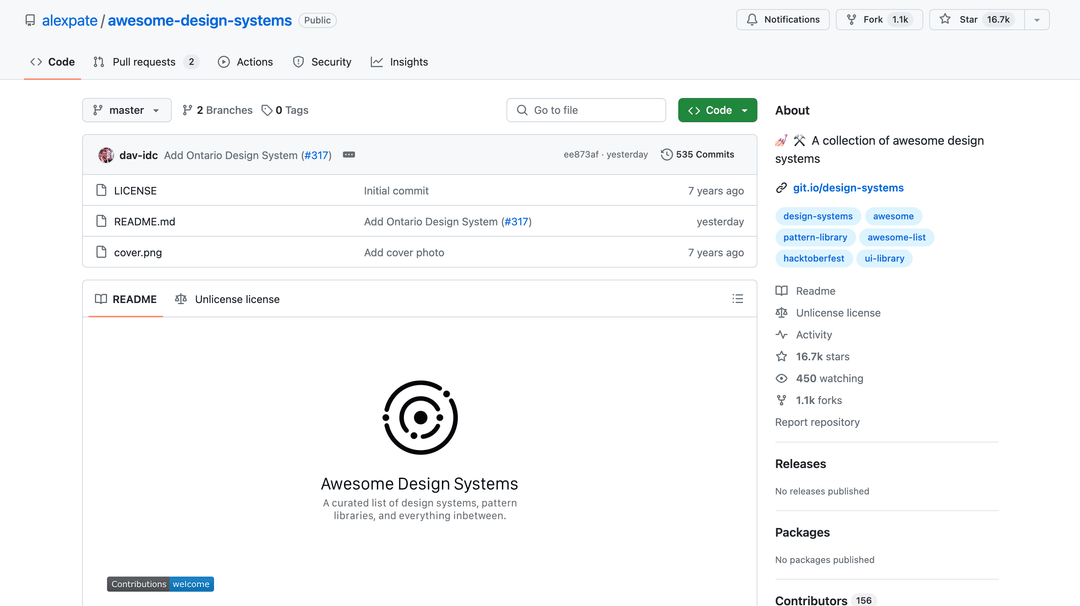Click the cover.png file icon
The width and height of the screenshot is (1080, 606).
pyautogui.click(x=101, y=252)
